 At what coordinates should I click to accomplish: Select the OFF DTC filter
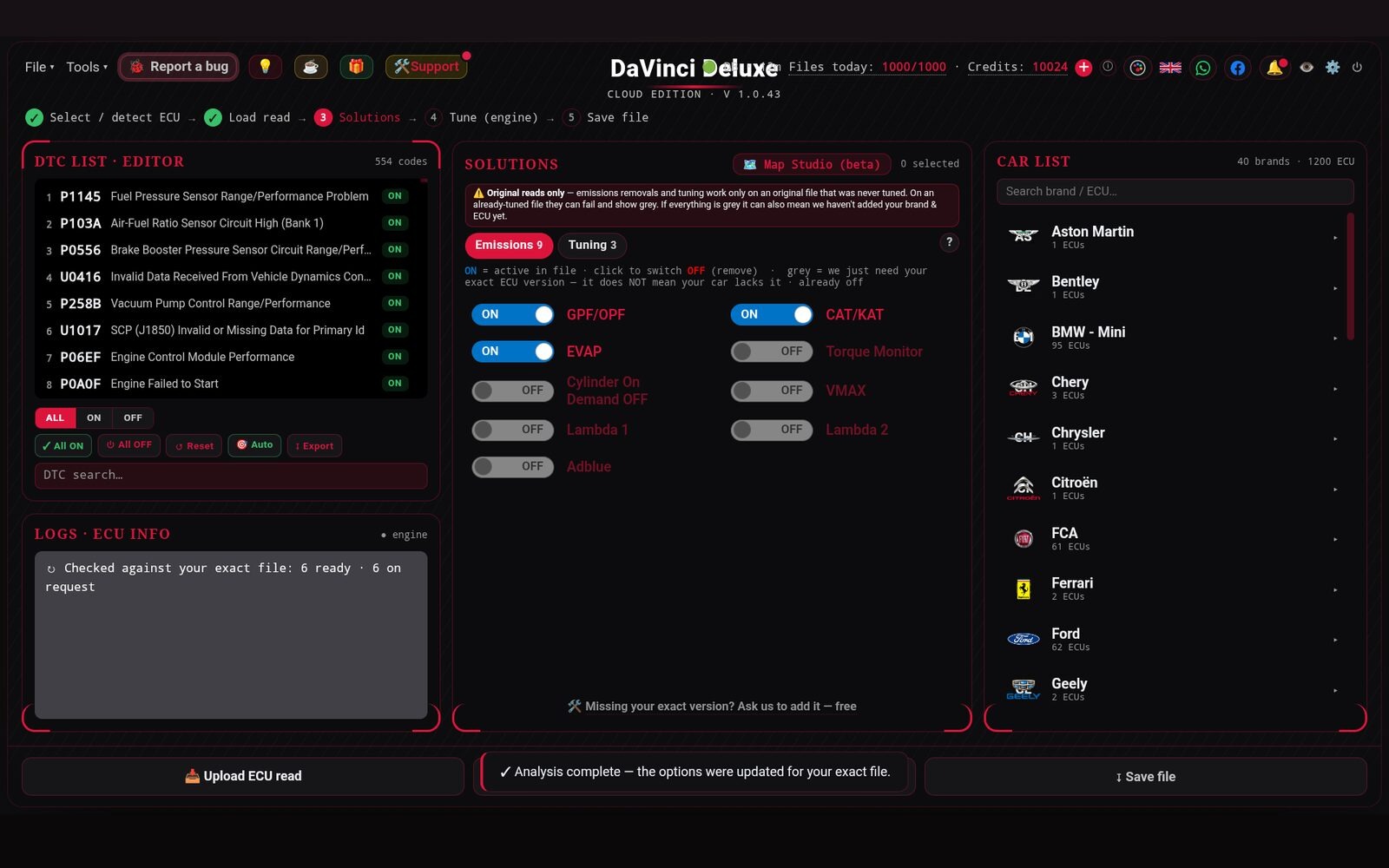pos(133,418)
